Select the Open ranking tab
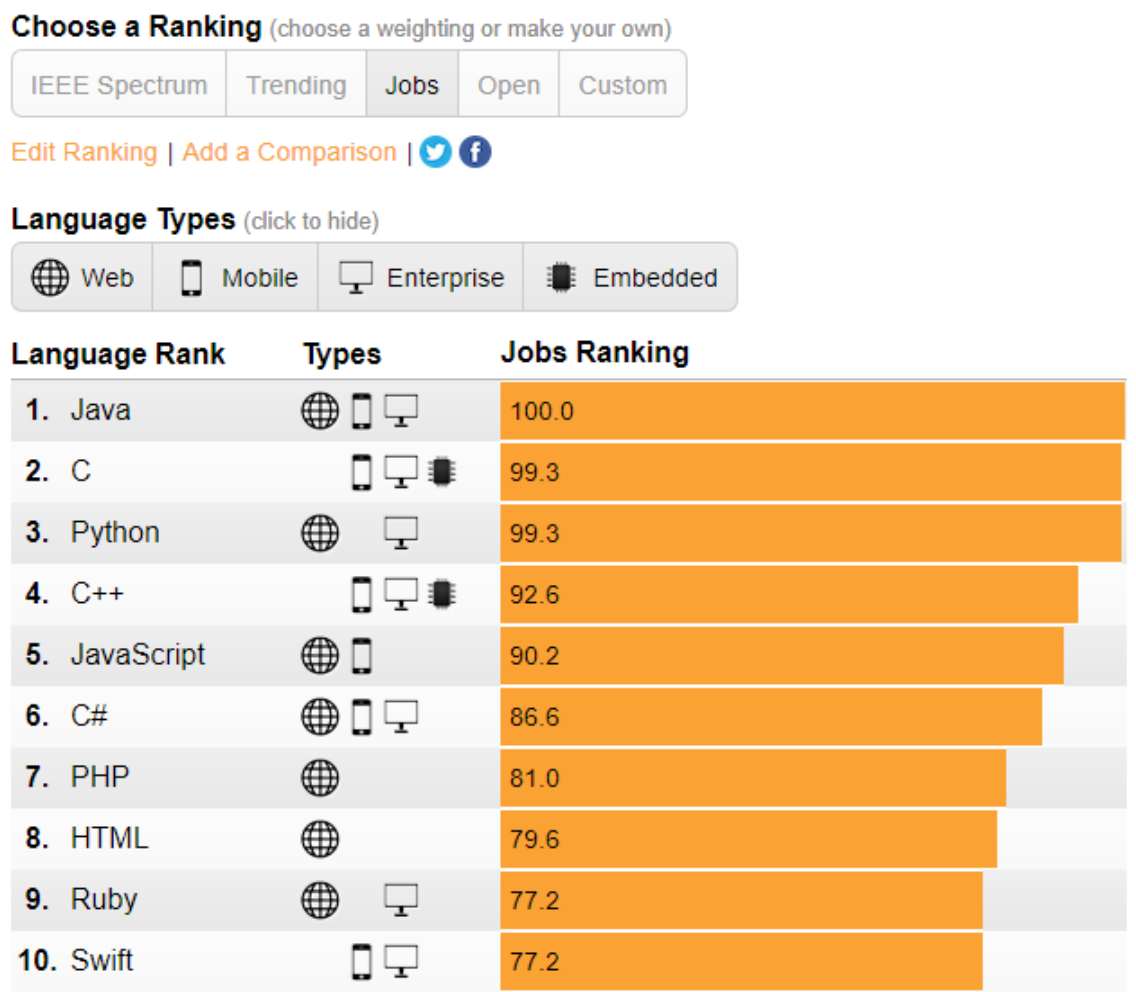 pos(508,85)
